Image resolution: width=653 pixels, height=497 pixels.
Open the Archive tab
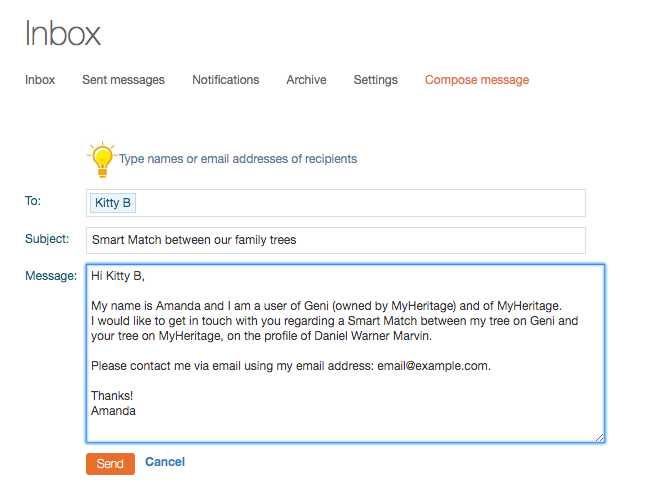306,80
